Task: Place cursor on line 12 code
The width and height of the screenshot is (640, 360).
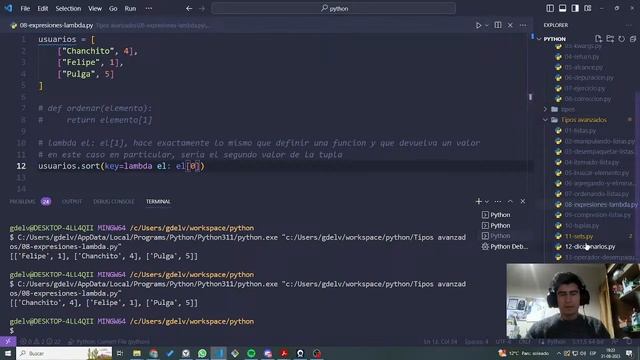Action: click(x=121, y=166)
